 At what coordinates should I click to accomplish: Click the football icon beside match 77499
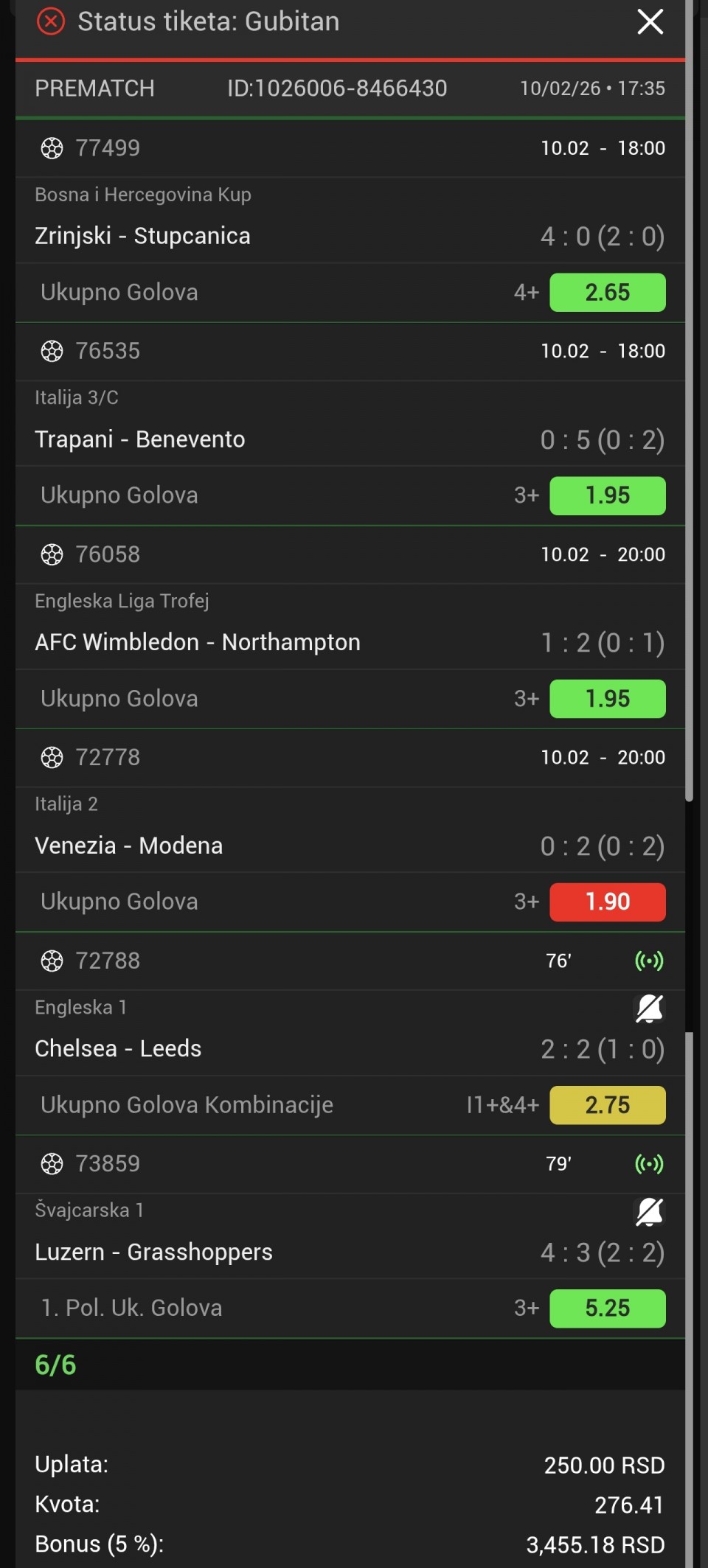[52, 148]
